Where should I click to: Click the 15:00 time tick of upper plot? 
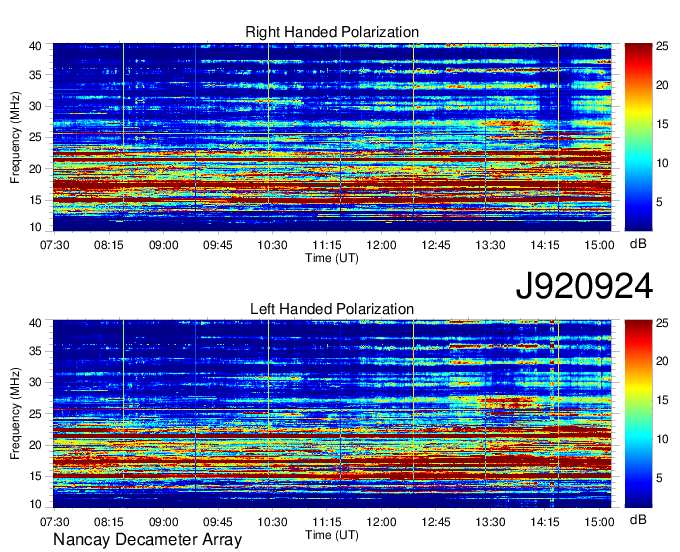tap(599, 245)
